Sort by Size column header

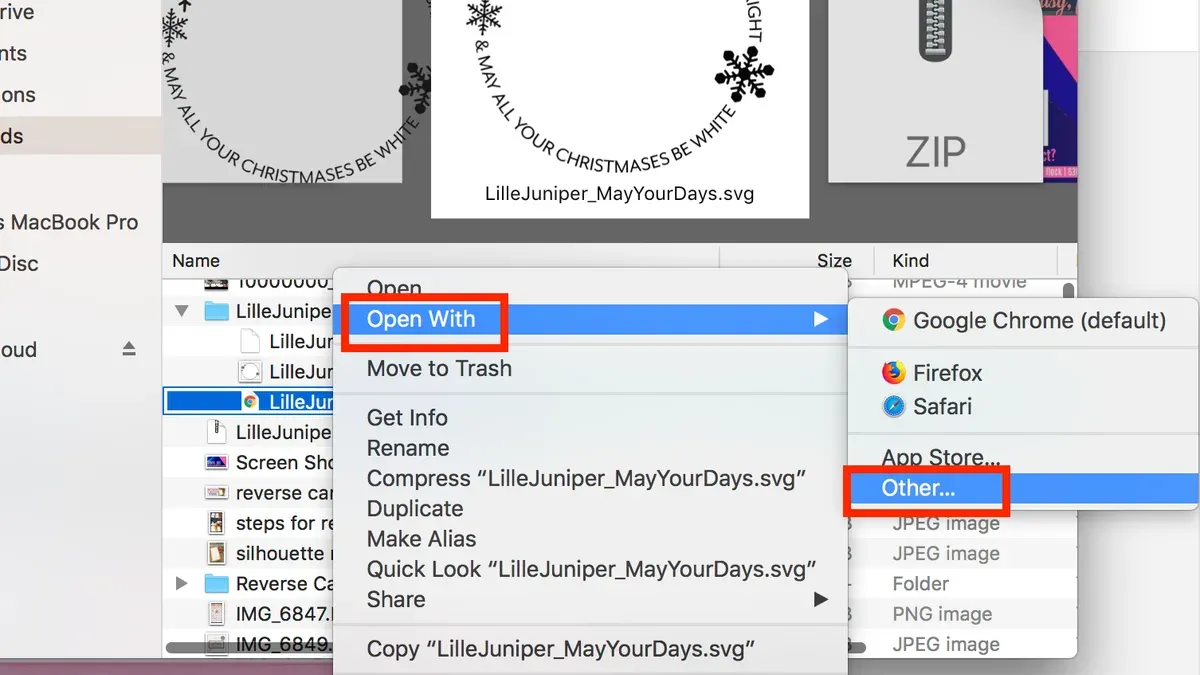[x=834, y=261]
